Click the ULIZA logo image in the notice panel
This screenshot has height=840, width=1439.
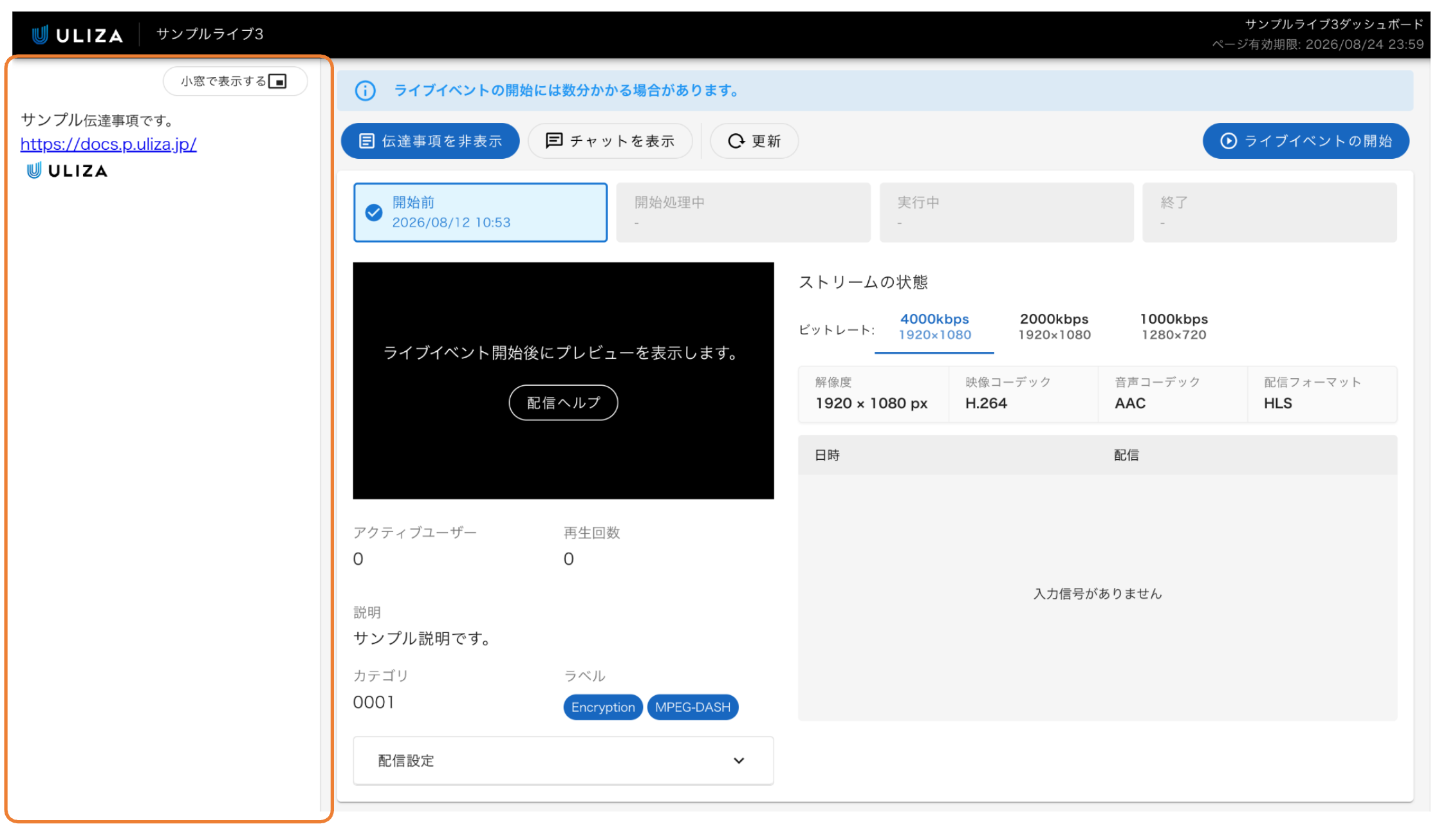[x=67, y=170]
